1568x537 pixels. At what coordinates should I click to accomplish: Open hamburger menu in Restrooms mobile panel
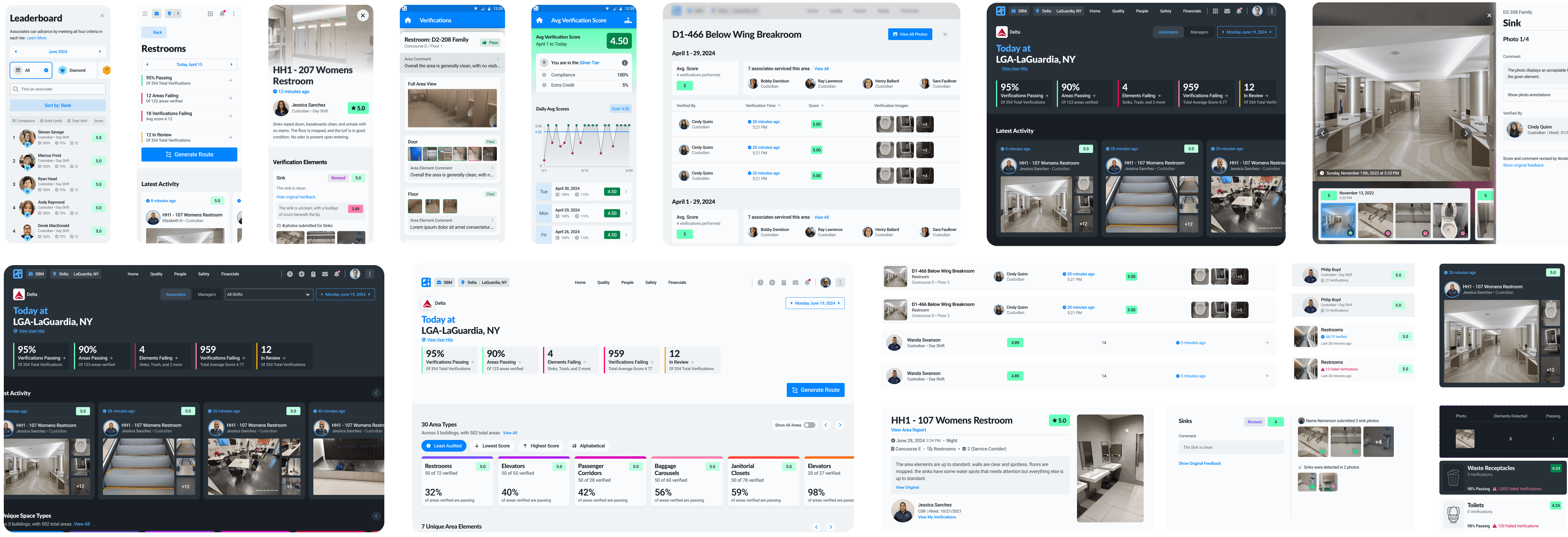[145, 13]
